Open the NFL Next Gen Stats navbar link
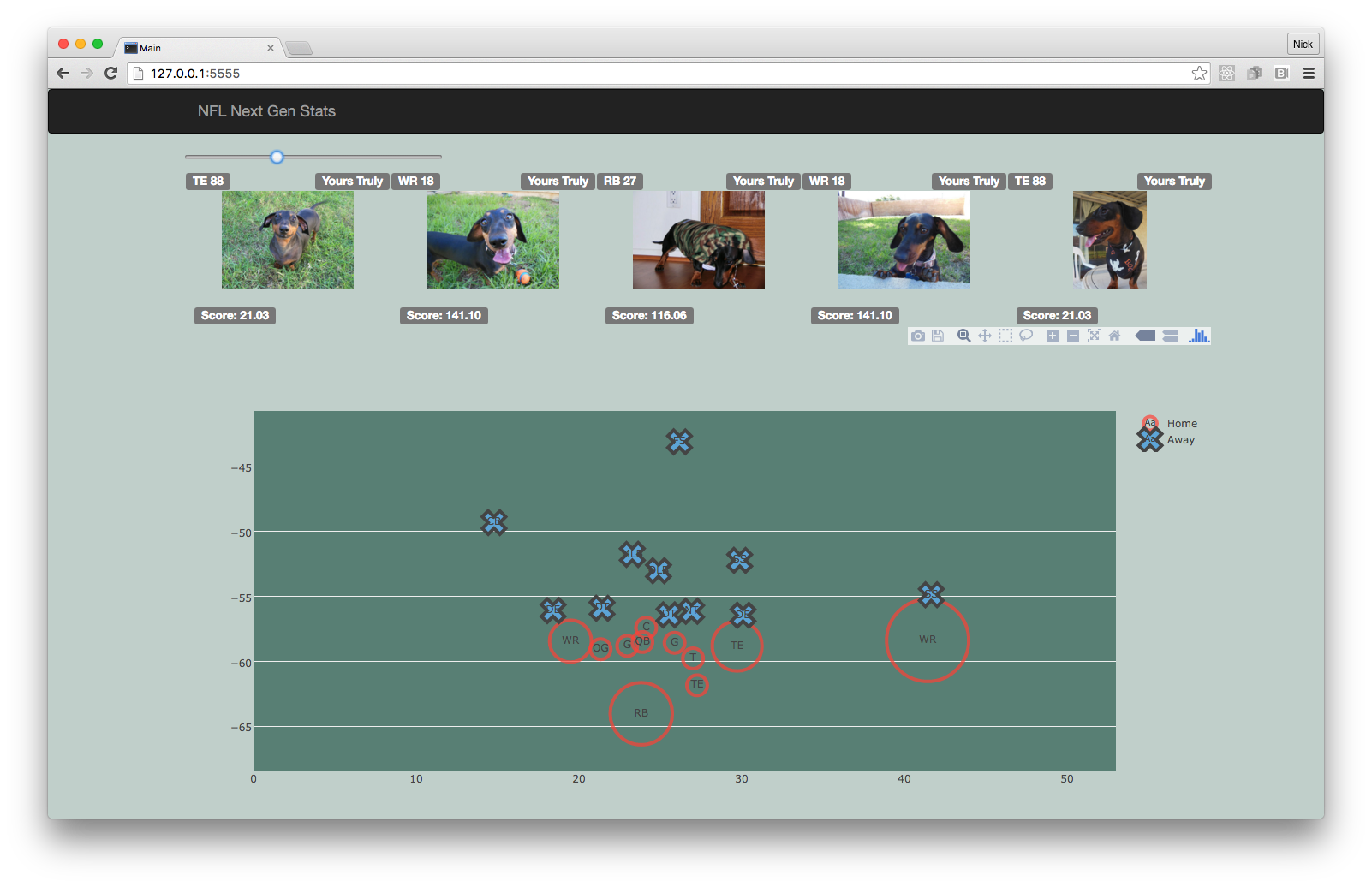 pyautogui.click(x=266, y=111)
